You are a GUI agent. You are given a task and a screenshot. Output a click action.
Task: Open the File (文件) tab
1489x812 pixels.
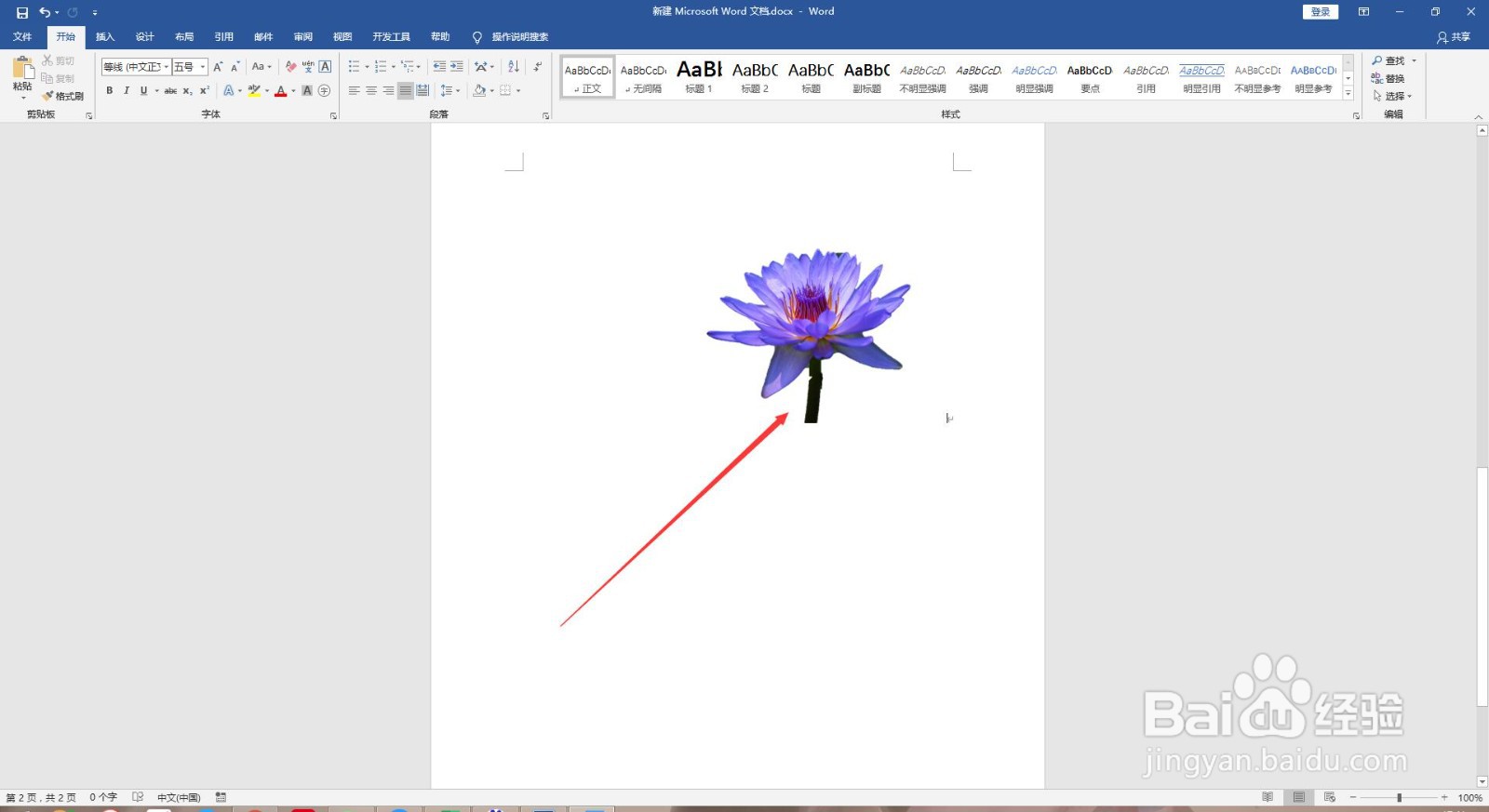pyautogui.click(x=22, y=37)
